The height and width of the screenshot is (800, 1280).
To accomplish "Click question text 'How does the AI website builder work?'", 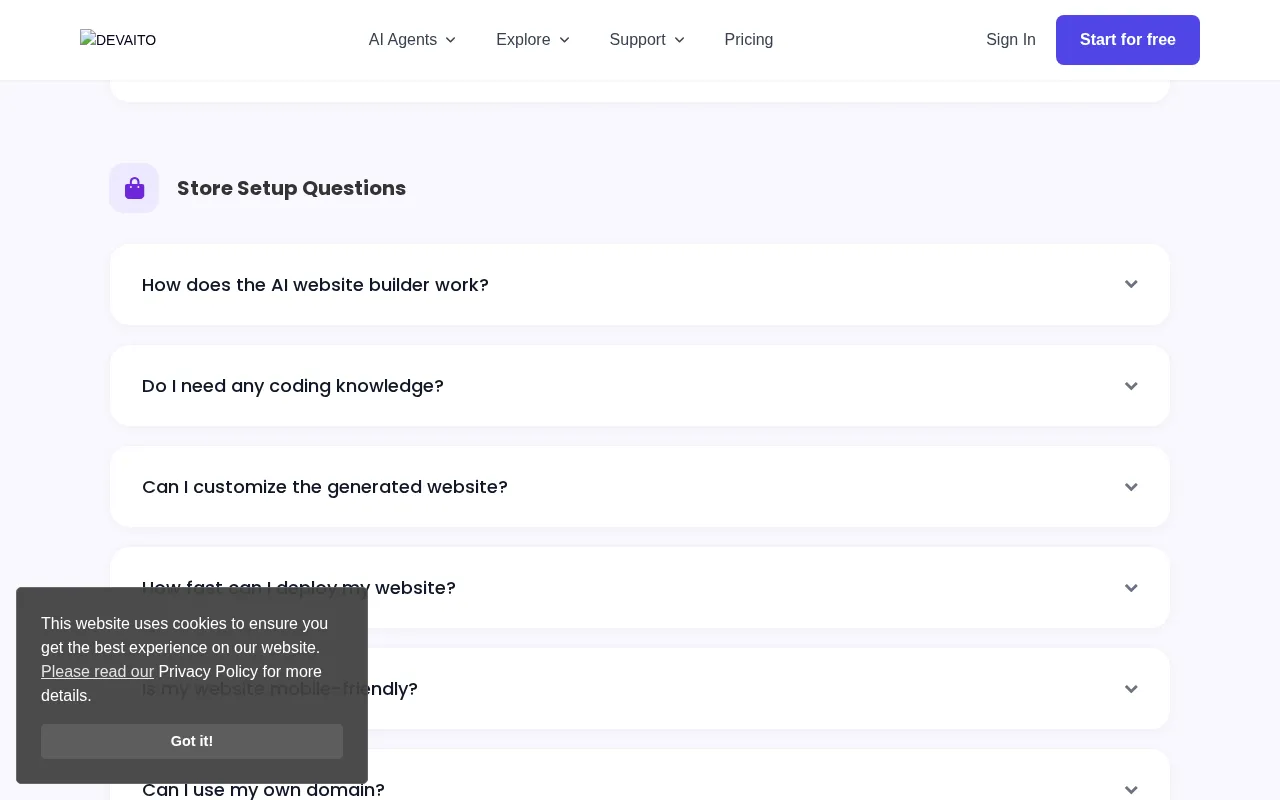I will tap(315, 285).
